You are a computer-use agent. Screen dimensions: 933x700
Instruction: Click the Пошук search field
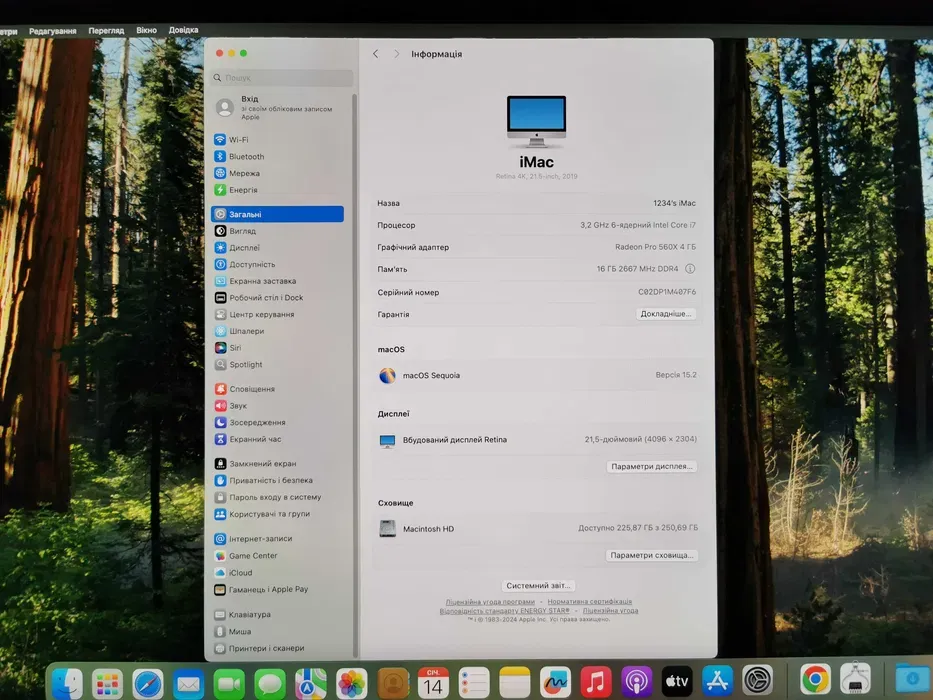tap(282, 78)
